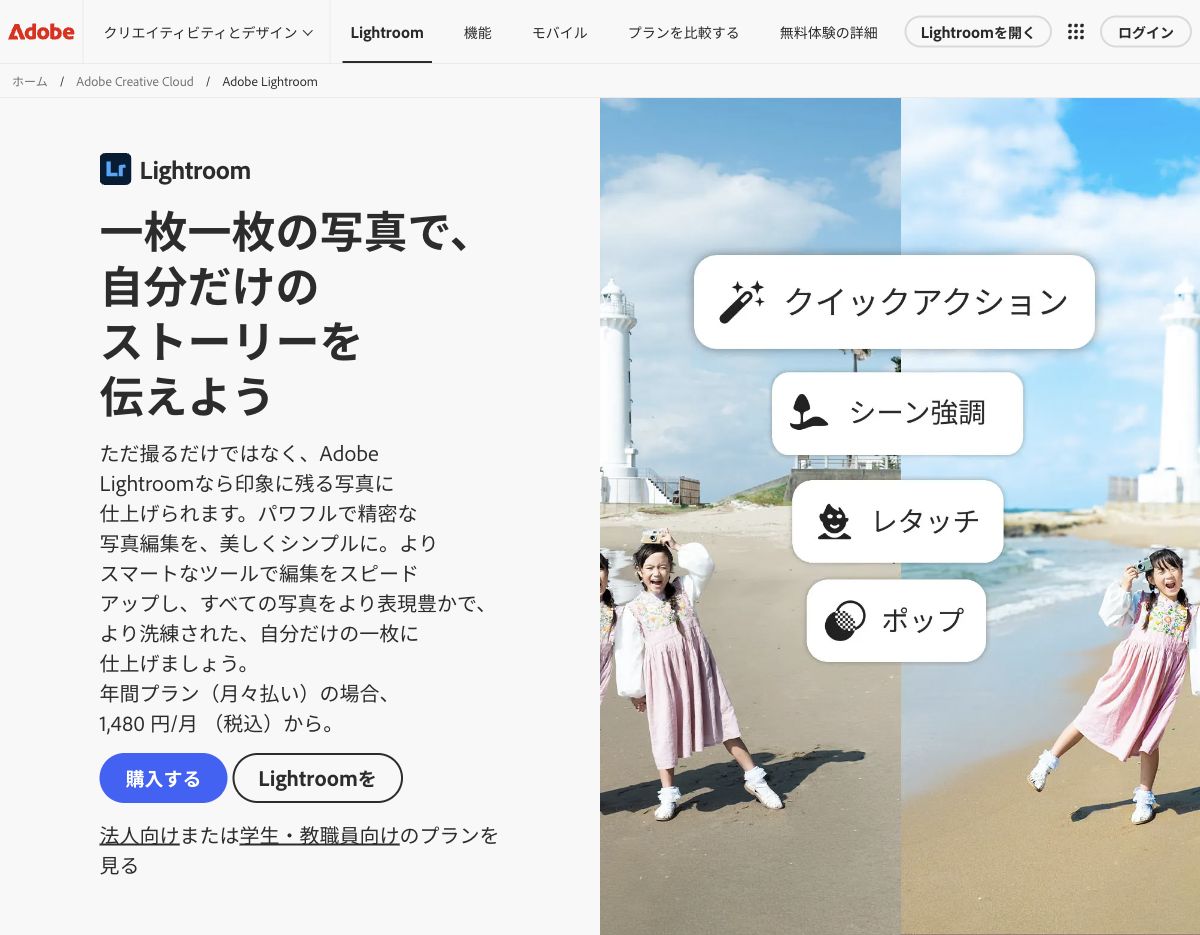Select the ポップ feature pill
Viewport: 1200px width, 935px height.
(896, 620)
